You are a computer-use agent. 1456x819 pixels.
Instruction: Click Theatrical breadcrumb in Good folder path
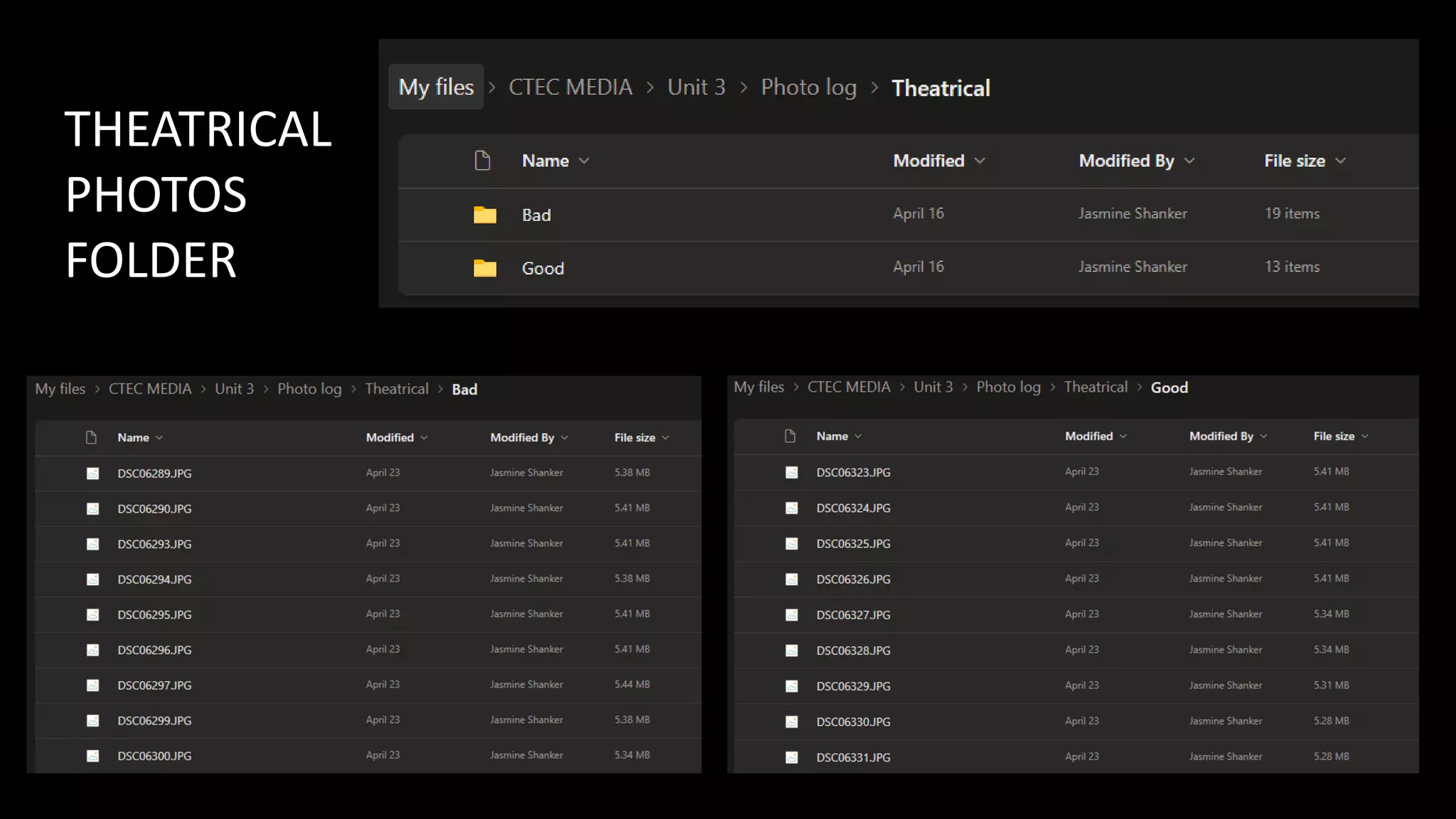click(x=1095, y=387)
